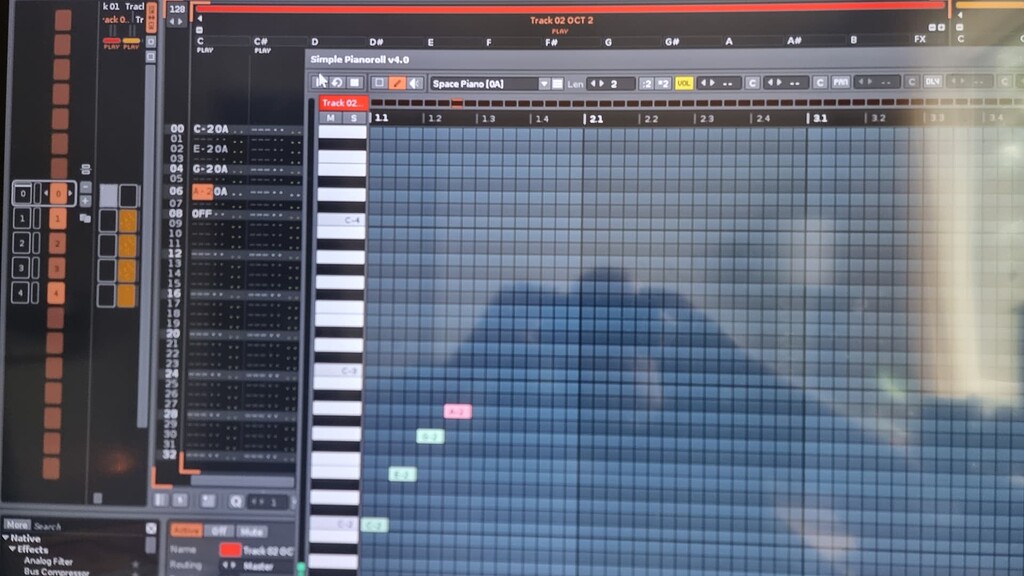Click the C-4 piano key
The width and height of the screenshot is (1024, 576).
(342, 220)
